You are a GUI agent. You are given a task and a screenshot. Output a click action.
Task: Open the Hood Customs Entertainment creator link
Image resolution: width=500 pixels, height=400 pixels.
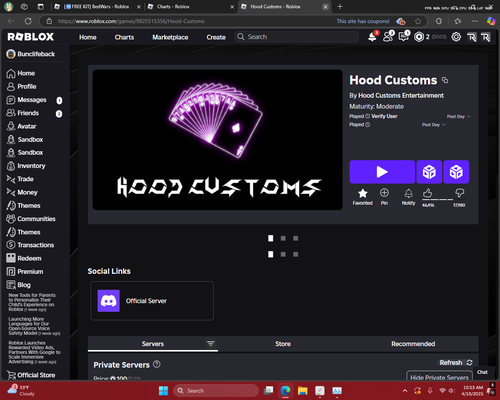coord(401,95)
